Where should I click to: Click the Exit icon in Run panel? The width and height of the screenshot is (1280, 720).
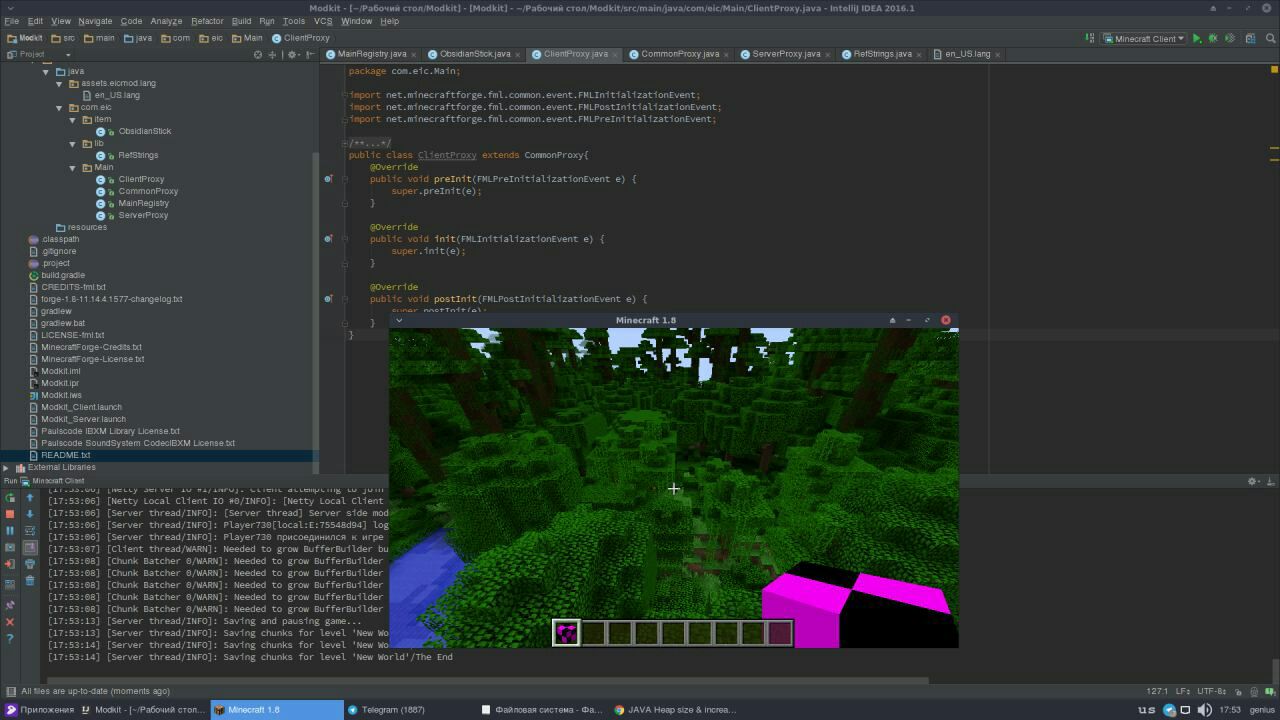10,564
